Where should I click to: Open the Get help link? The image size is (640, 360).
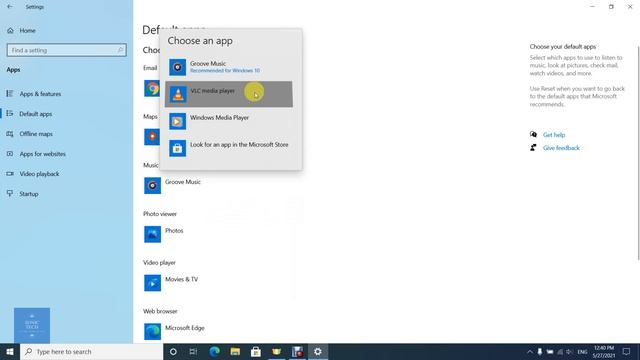point(554,135)
